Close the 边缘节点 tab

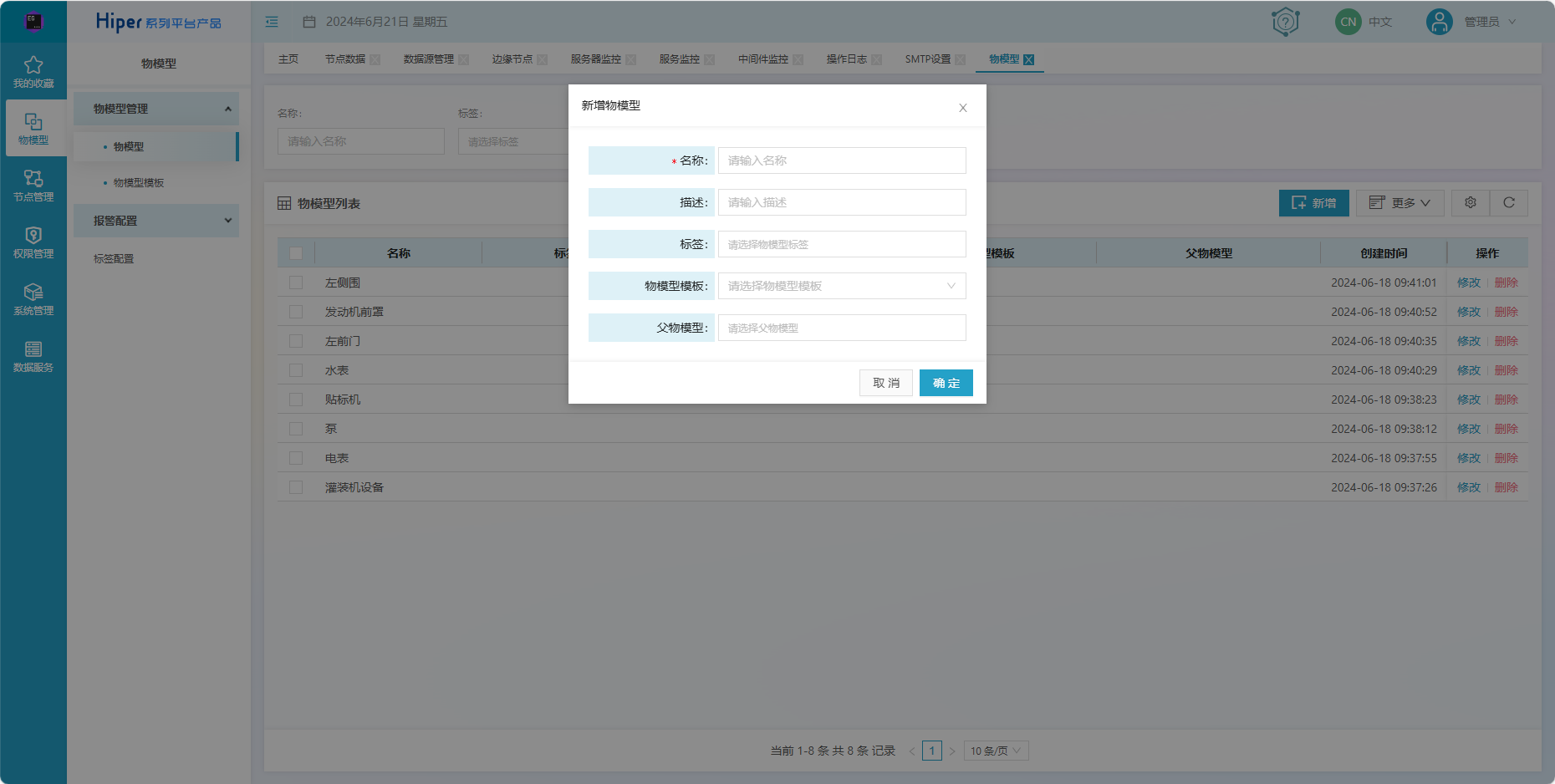543,59
